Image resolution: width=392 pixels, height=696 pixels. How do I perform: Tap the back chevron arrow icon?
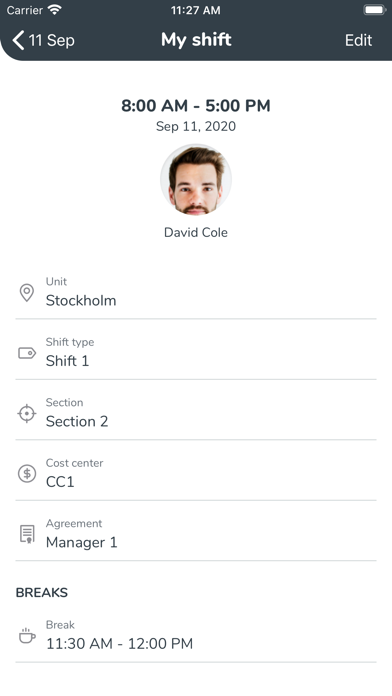click(x=18, y=40)
